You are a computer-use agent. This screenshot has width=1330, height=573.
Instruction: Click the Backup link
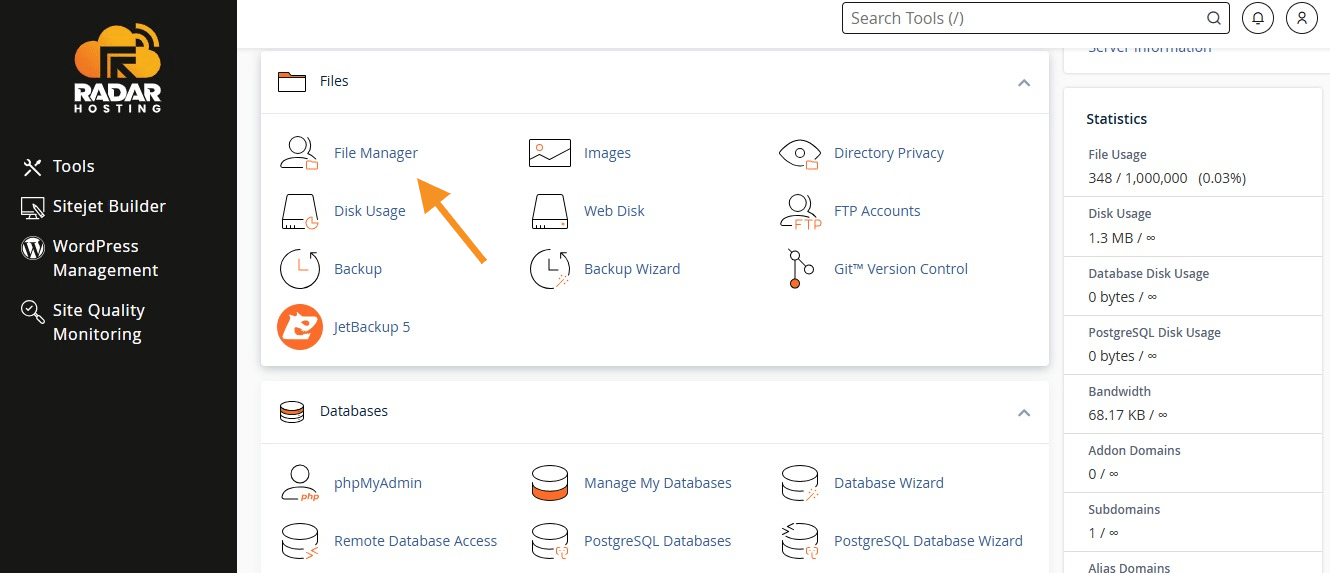(x=358, y=269)
